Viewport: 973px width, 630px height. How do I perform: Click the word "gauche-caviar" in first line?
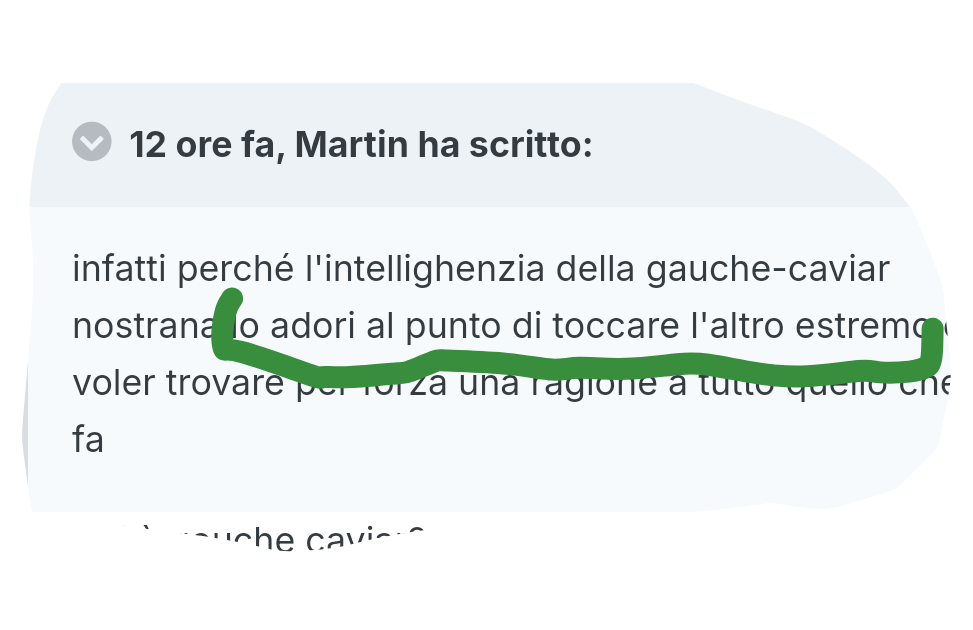[x=768, y=269]
